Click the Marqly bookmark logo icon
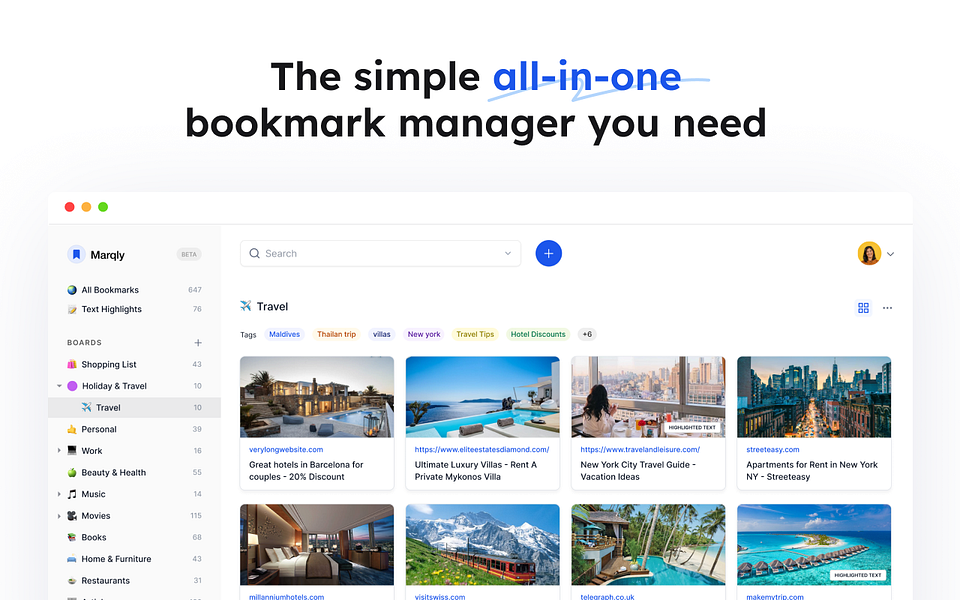 [76, 255]
